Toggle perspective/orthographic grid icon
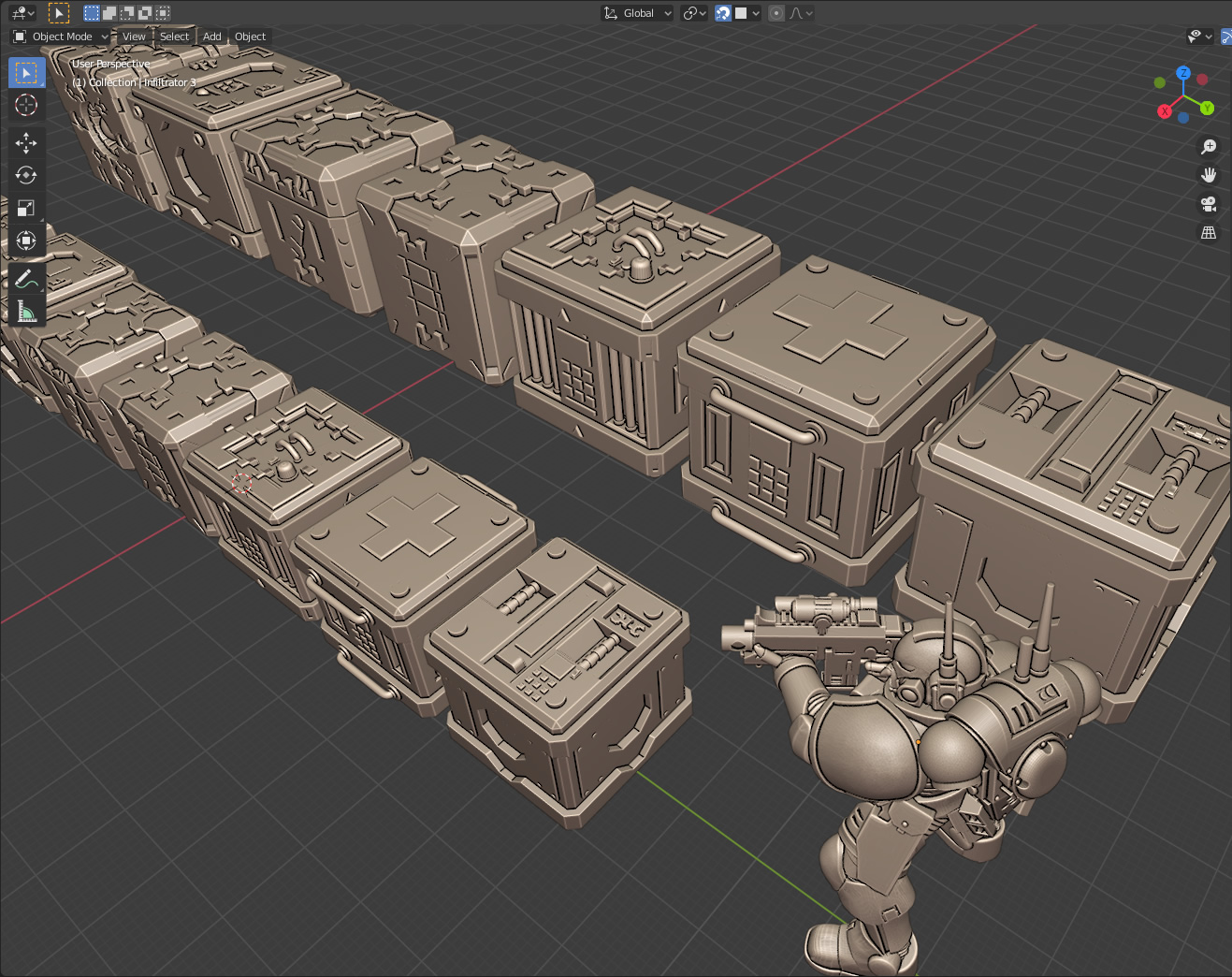This screenshot has width=1232, height=977. click(1209, 233)
